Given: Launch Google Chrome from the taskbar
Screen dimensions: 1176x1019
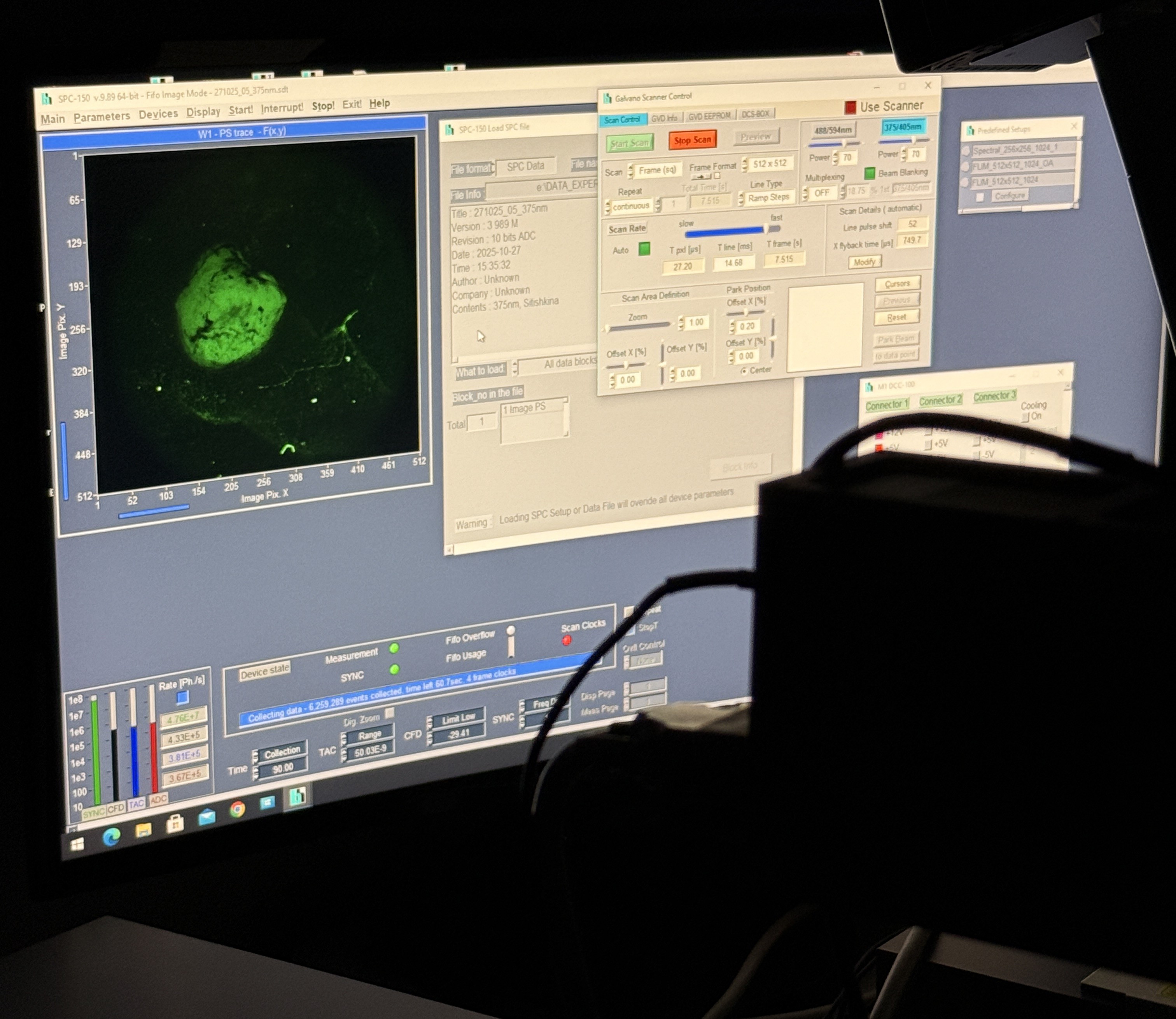Looking at the screenshot, I should [238, 809].
